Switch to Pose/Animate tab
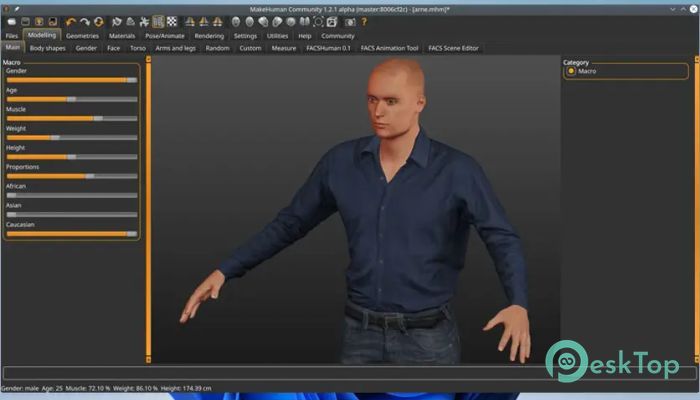 [165, 36]
